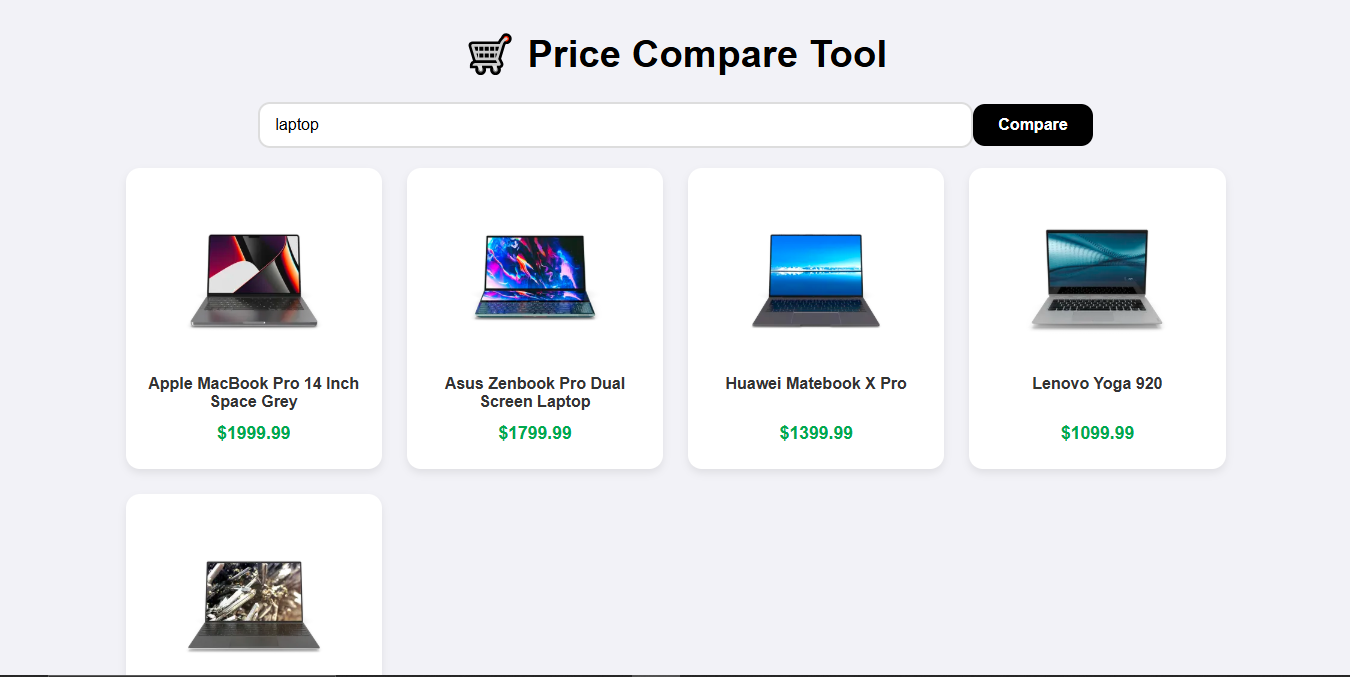Select the Asus Zenbook Pro Dual Screen title
This screenshot has height=677, width=1350.
coord(535,392)
